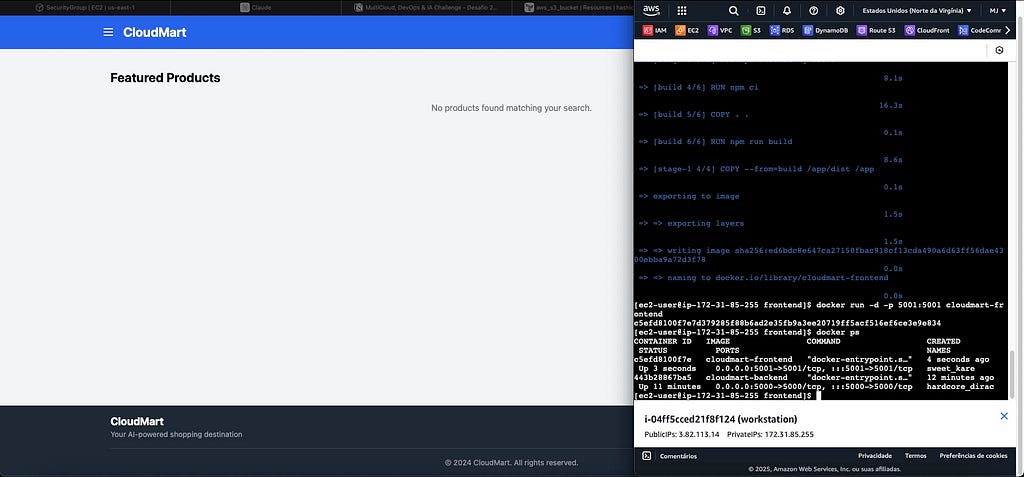Click the CloudMart header logo text

point(155,32)
